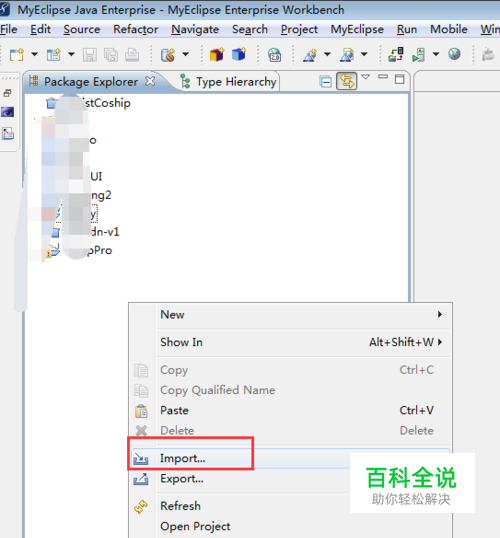
Task: Click the Save All toolbar icon
Action: [111, 55]
